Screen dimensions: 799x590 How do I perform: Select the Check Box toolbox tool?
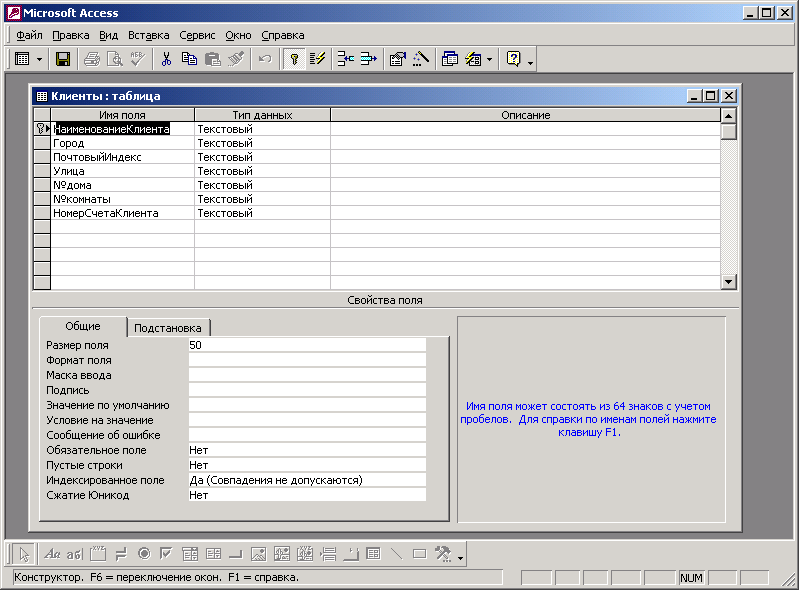pyautogui.click(x=167, y=554)
